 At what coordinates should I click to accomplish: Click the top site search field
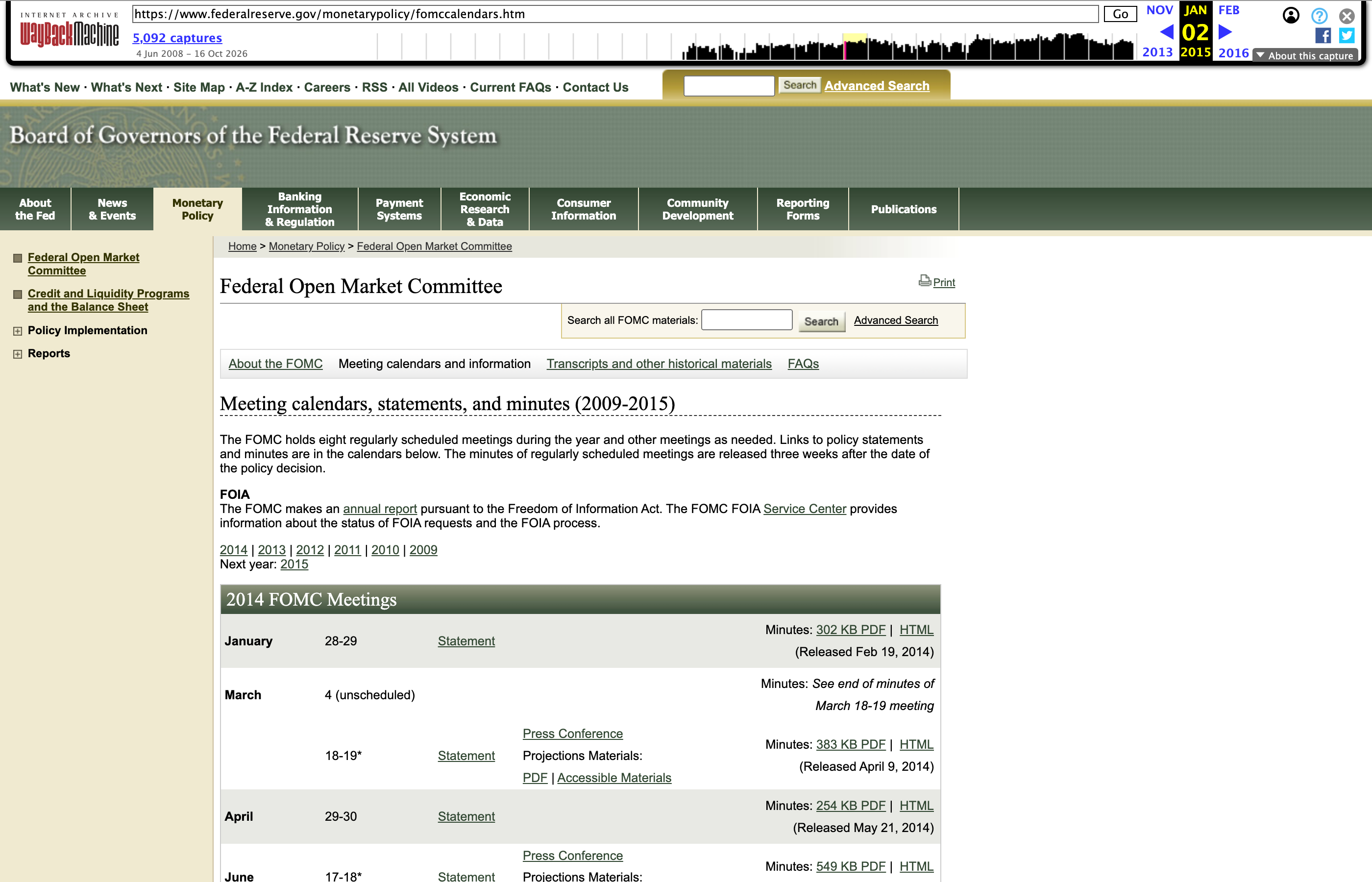tap(729, 86)
